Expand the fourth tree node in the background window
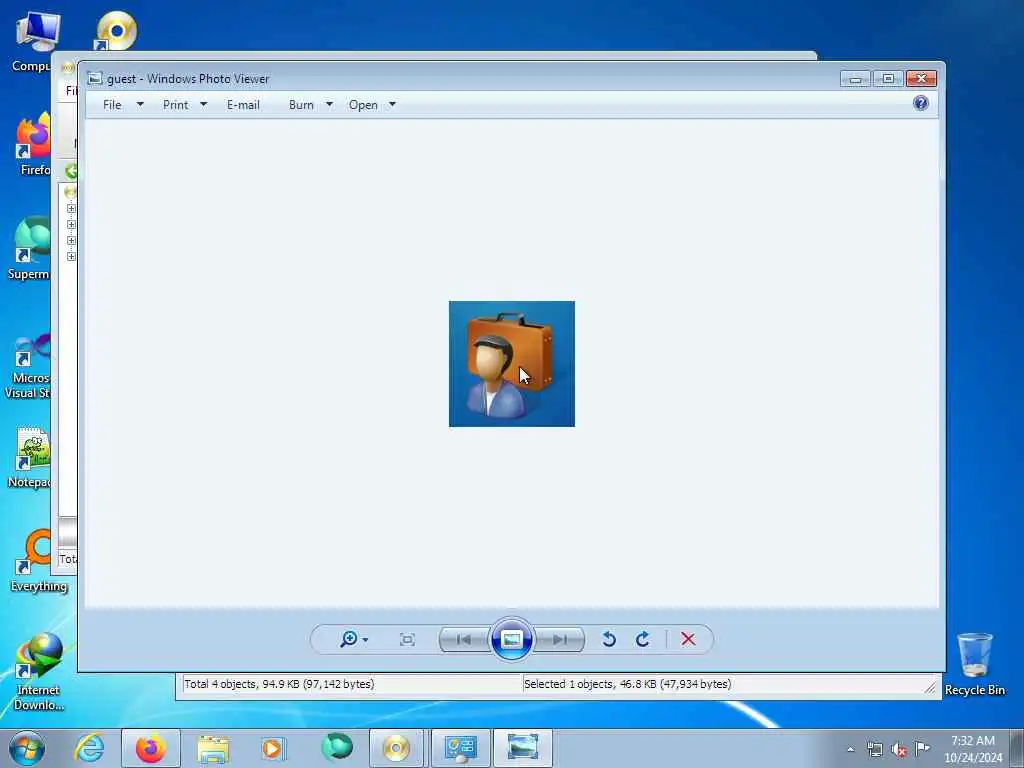Image resolution: width=1024 pixels, height=768 pixels. [71, 257]
